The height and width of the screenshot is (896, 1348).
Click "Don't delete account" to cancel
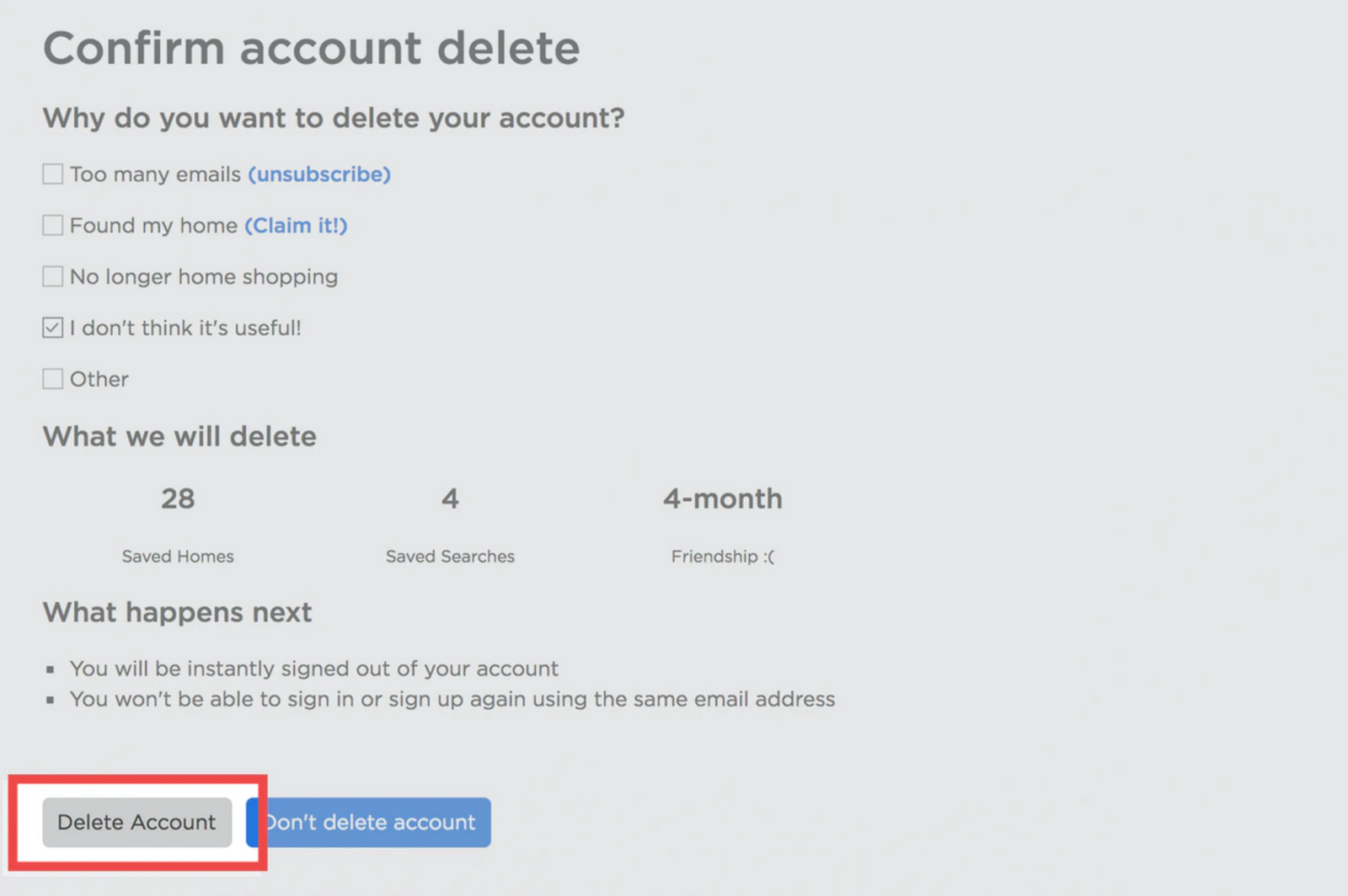pyautogui.click(x=368, y=823)
